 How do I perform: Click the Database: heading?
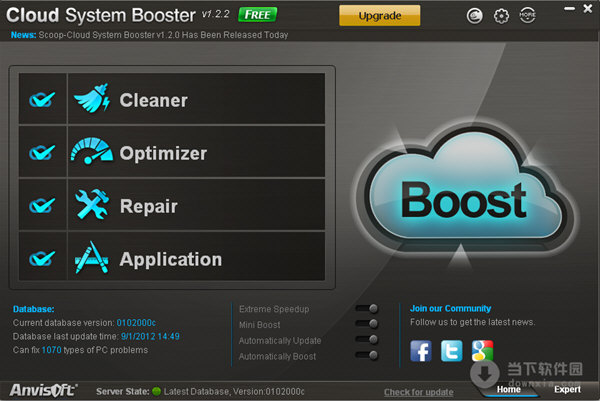tap(34, 309)
